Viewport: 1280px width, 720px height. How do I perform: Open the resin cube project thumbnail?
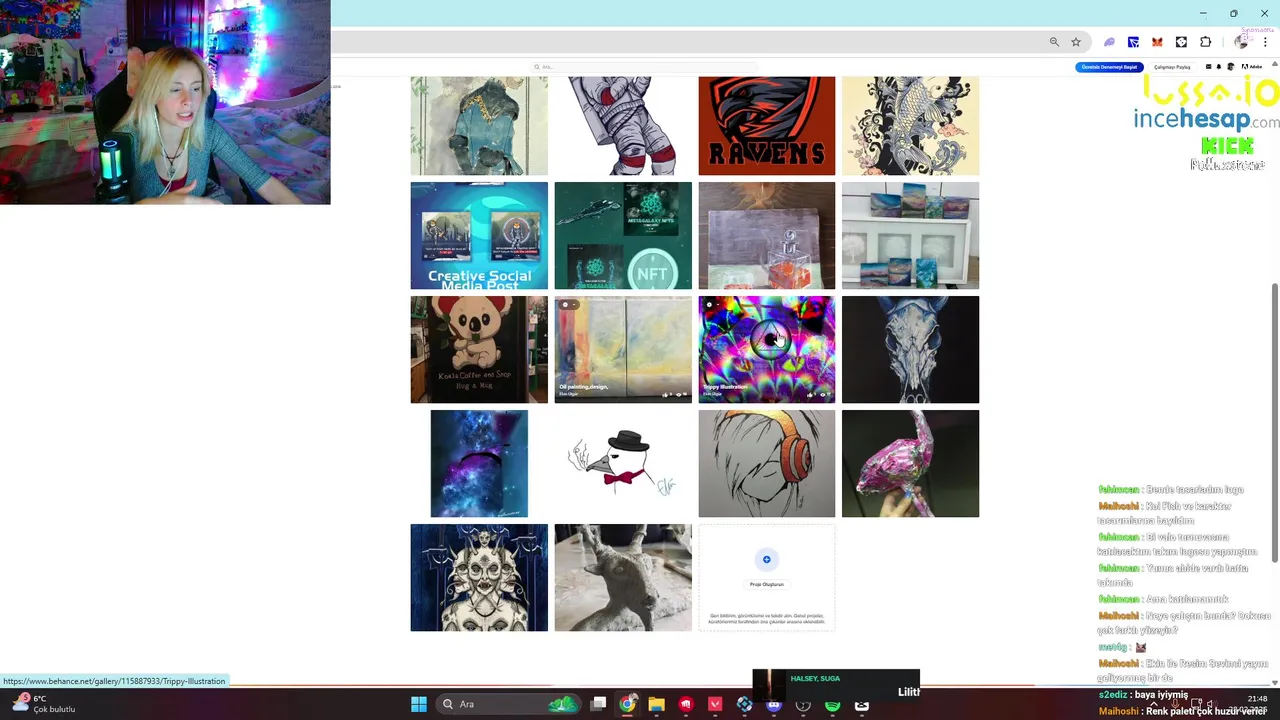coord(766,235)
